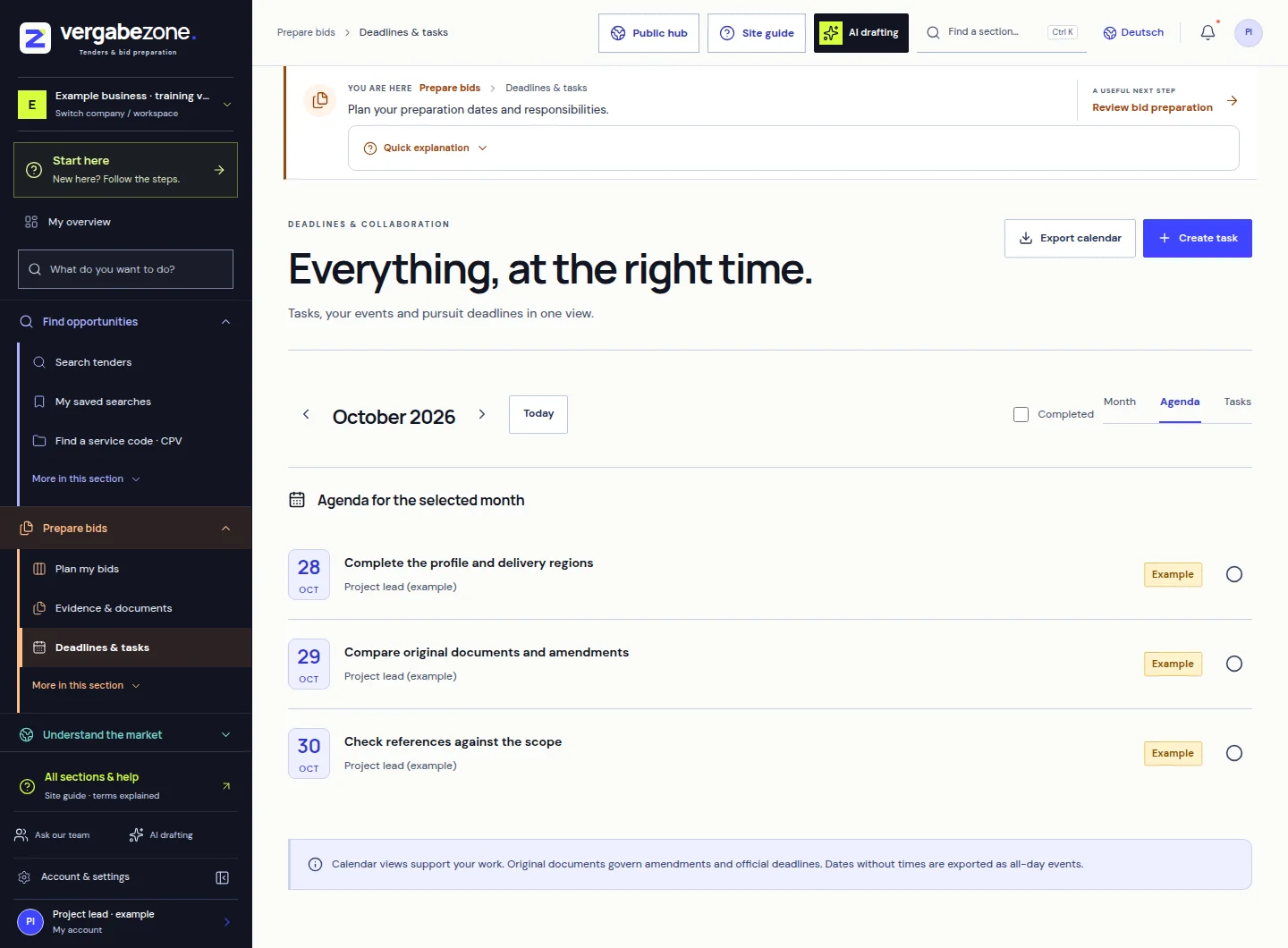
Task: Collapse the Find opportunities section
Action: 126,322
